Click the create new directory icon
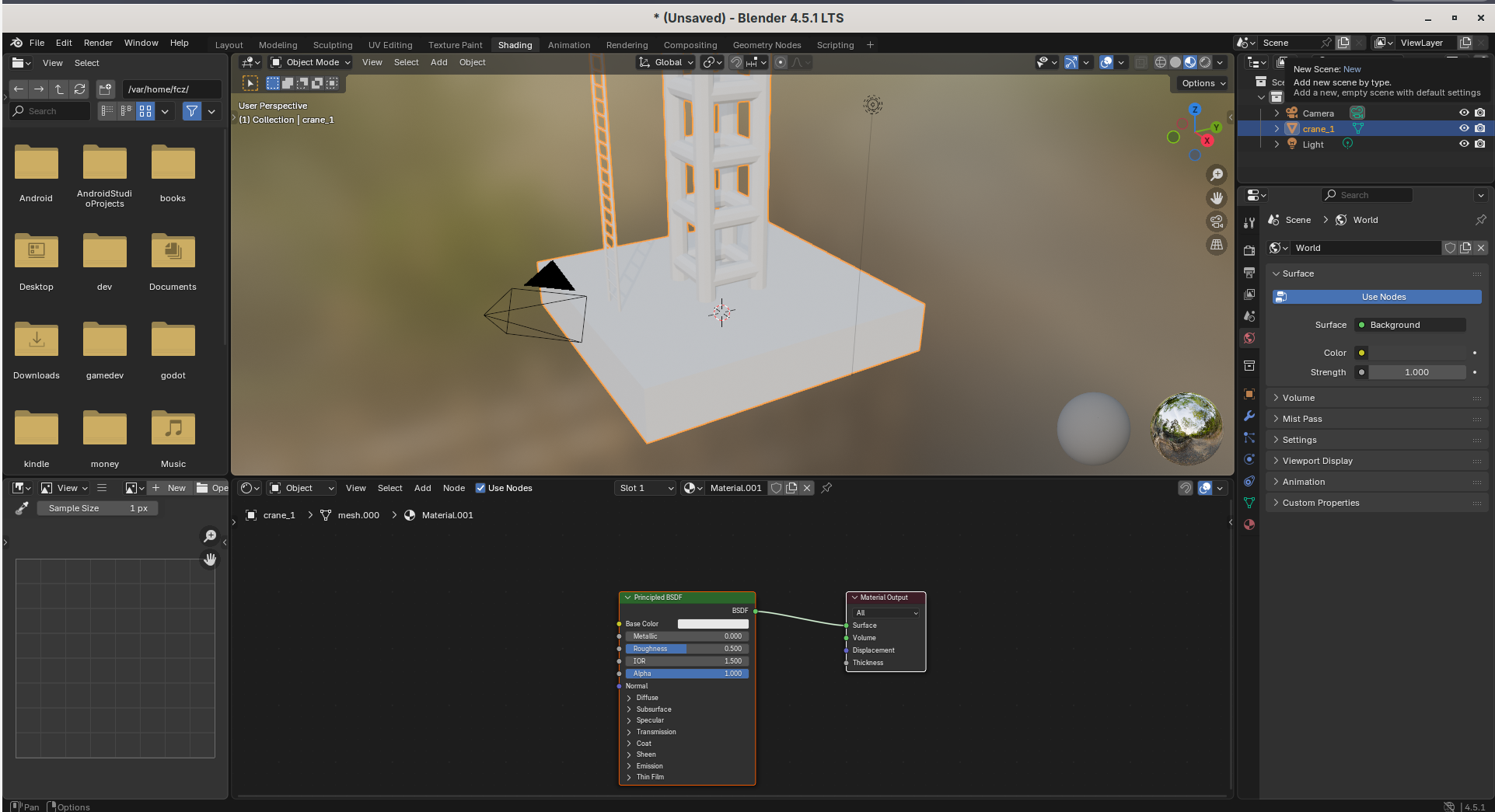1495x812 pixels. 106,89
